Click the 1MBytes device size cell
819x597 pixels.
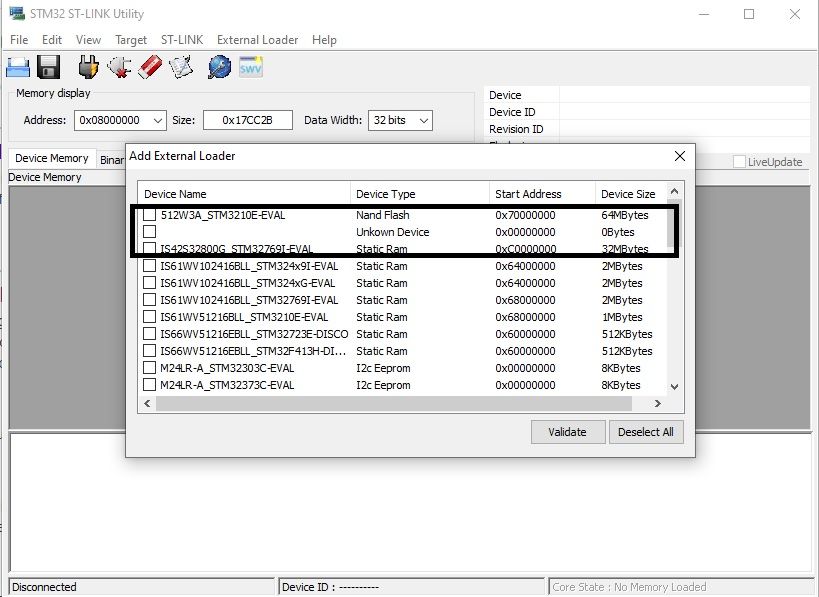[622, 317]
